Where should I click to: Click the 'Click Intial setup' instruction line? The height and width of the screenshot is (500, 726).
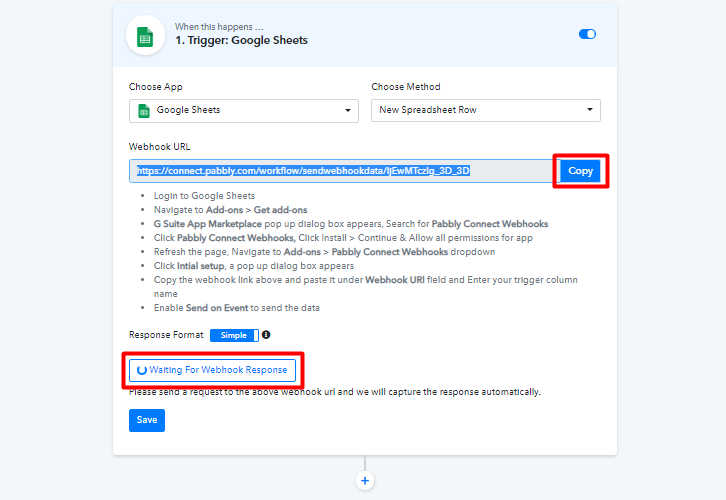[x=254, y=266]
